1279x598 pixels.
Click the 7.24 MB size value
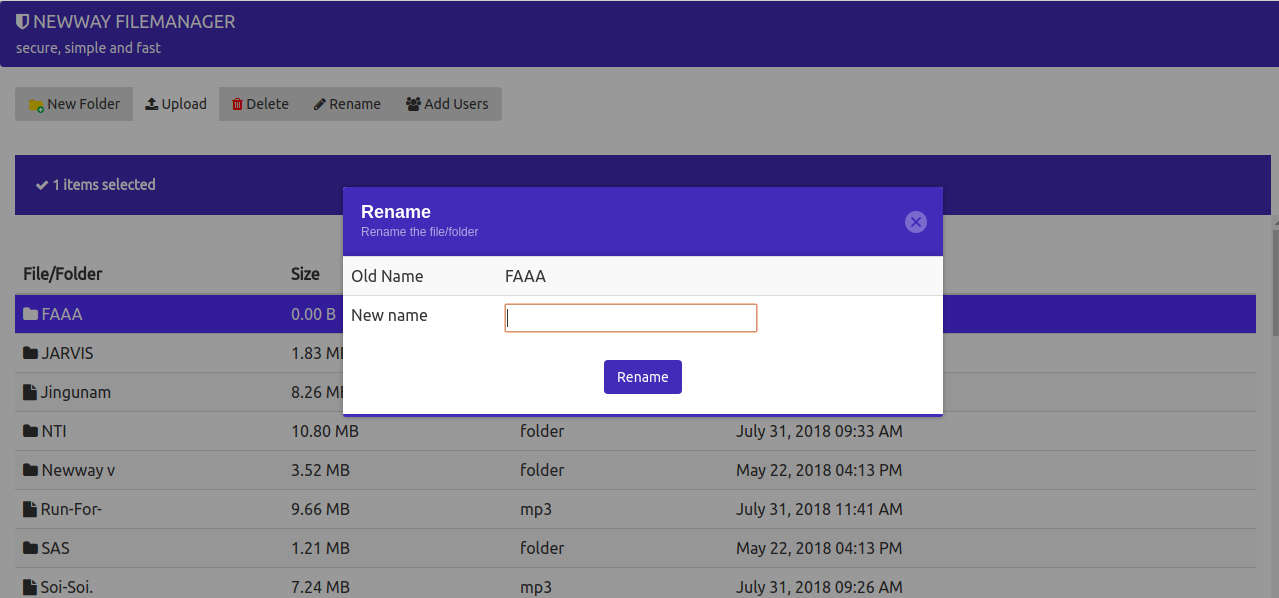click(x=320, y=587)
